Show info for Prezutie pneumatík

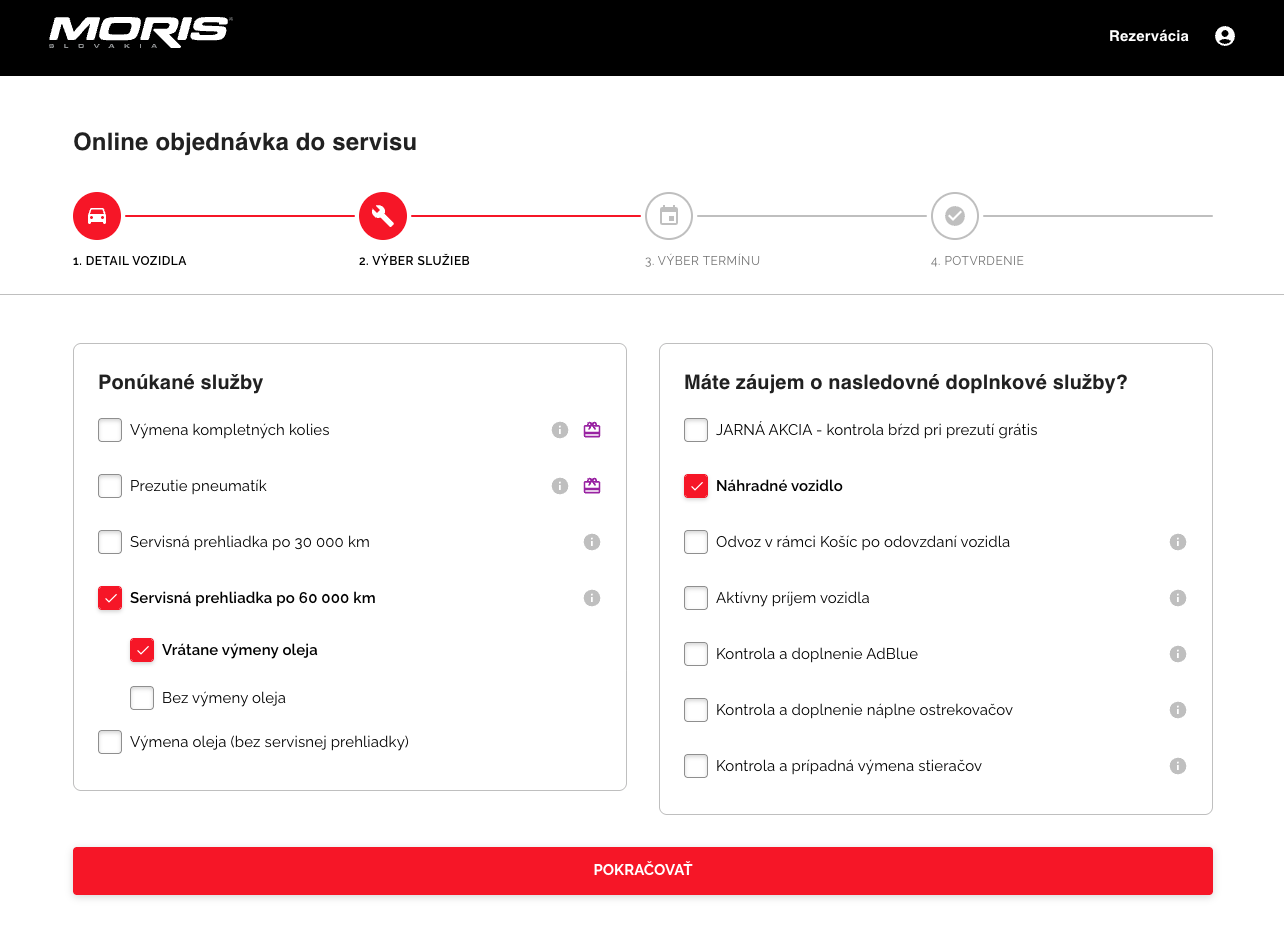560,486
